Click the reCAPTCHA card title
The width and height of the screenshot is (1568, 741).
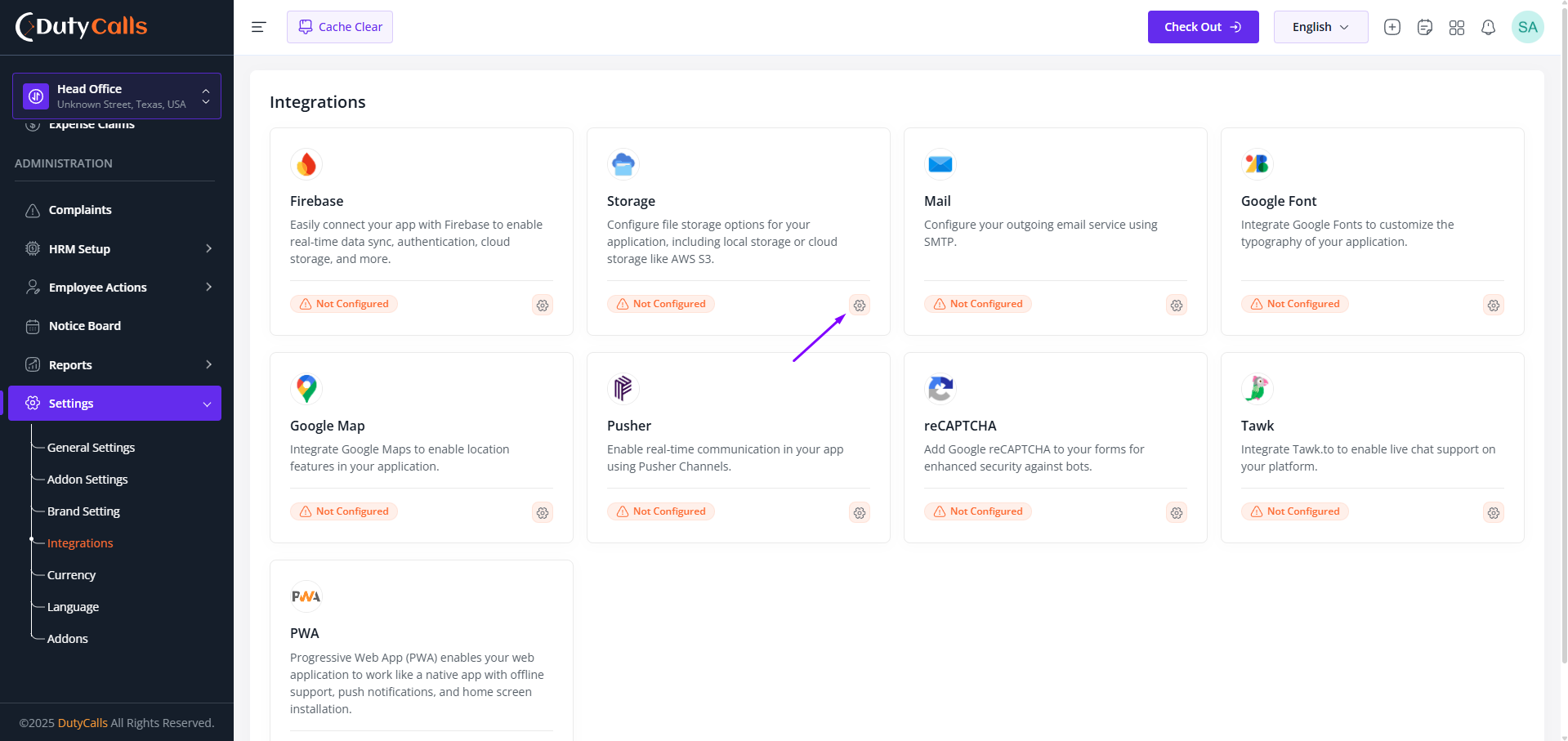tap(960, 426)
